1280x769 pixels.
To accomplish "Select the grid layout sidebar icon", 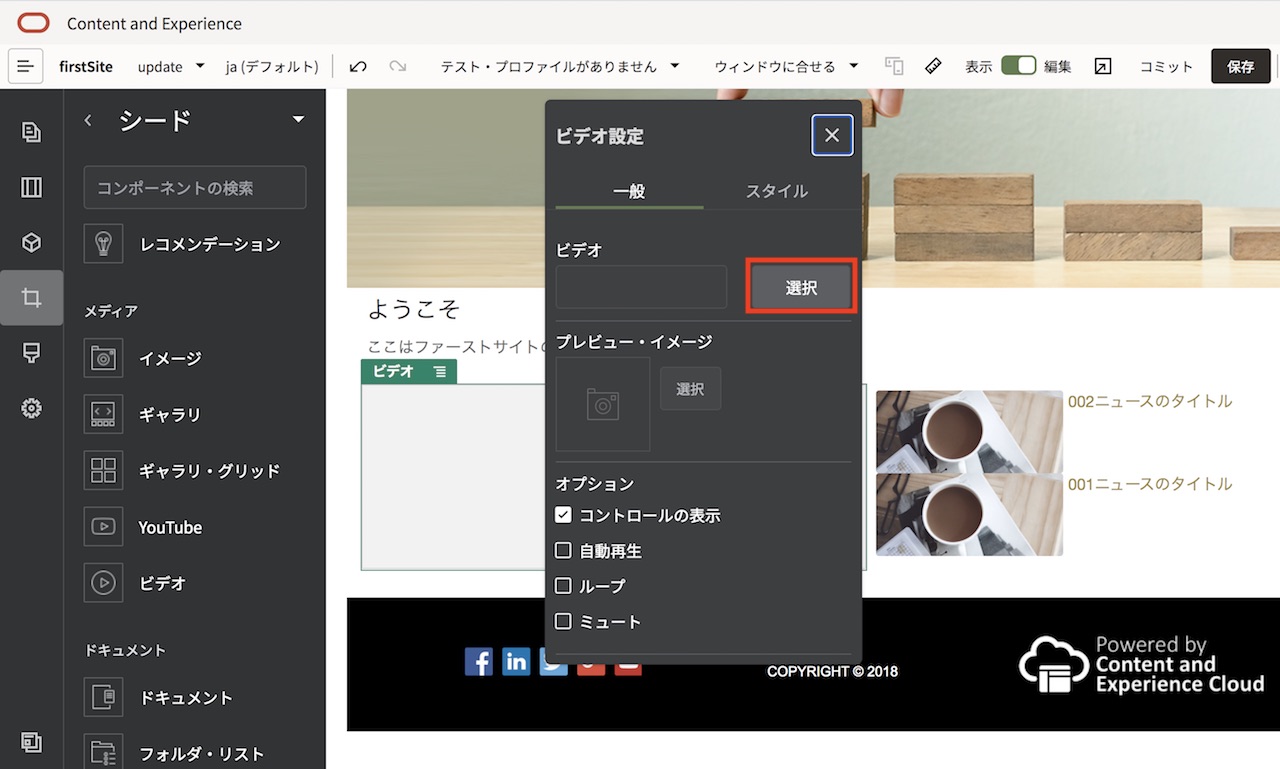I will 31,187.
